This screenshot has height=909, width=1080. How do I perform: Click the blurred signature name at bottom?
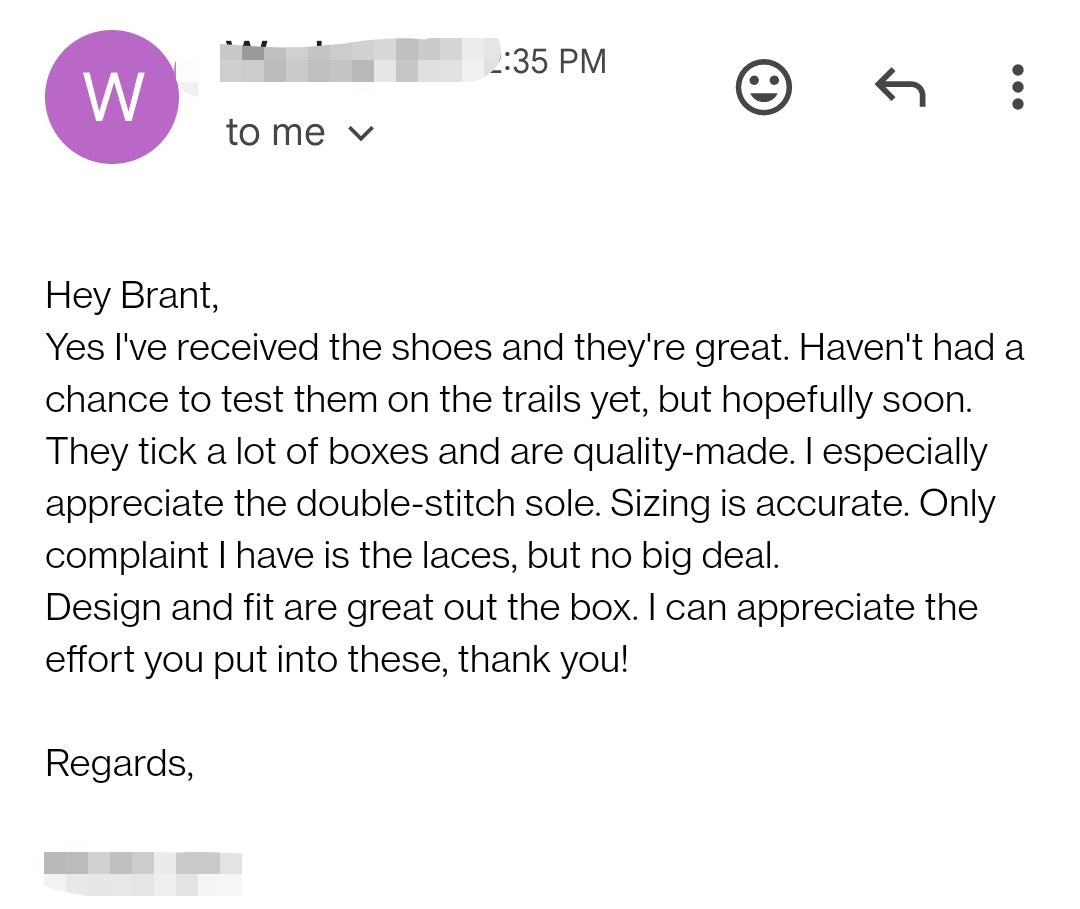tap(142, 872)
